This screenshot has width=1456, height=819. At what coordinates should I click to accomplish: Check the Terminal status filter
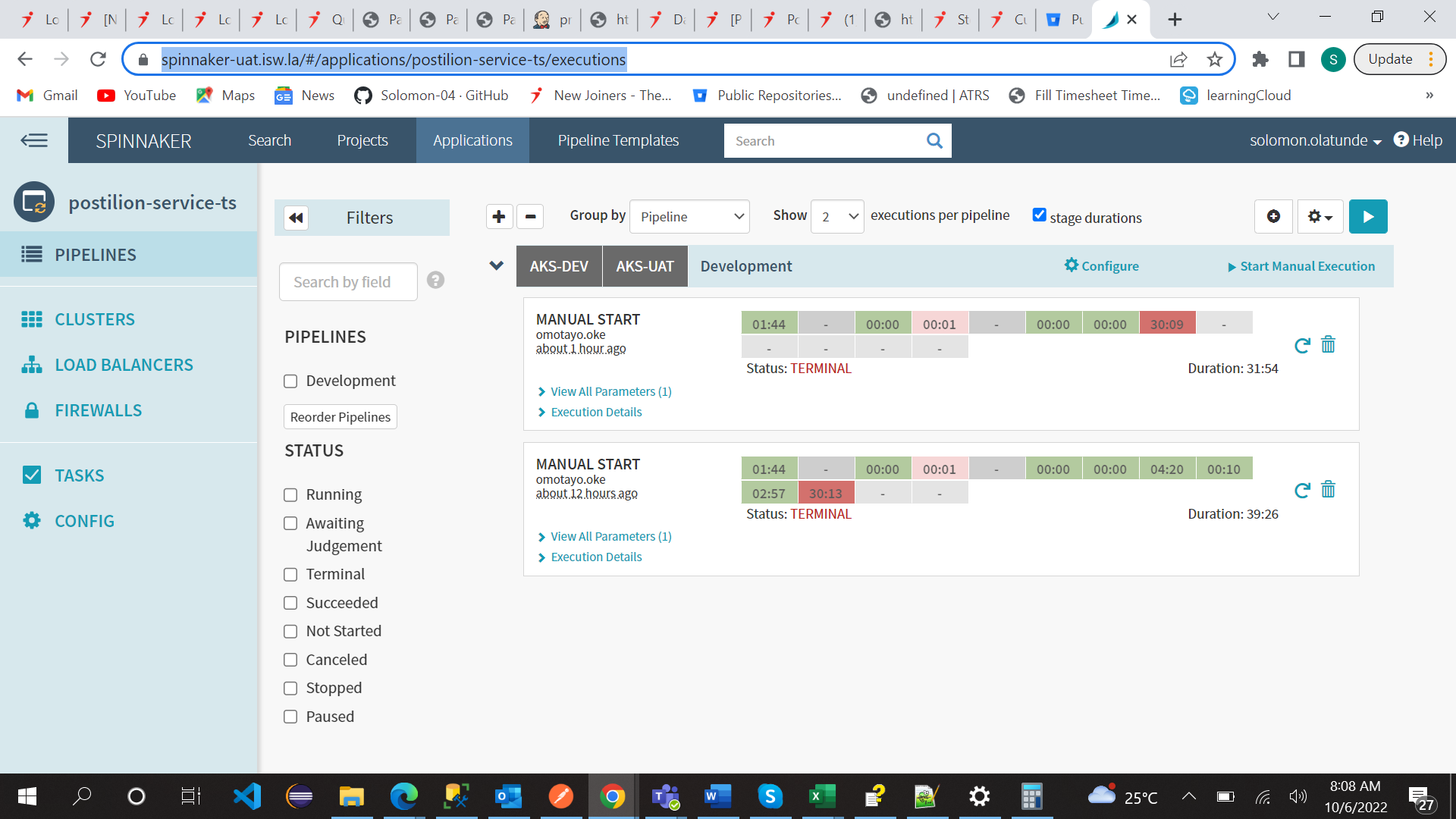tap(290, 575)
